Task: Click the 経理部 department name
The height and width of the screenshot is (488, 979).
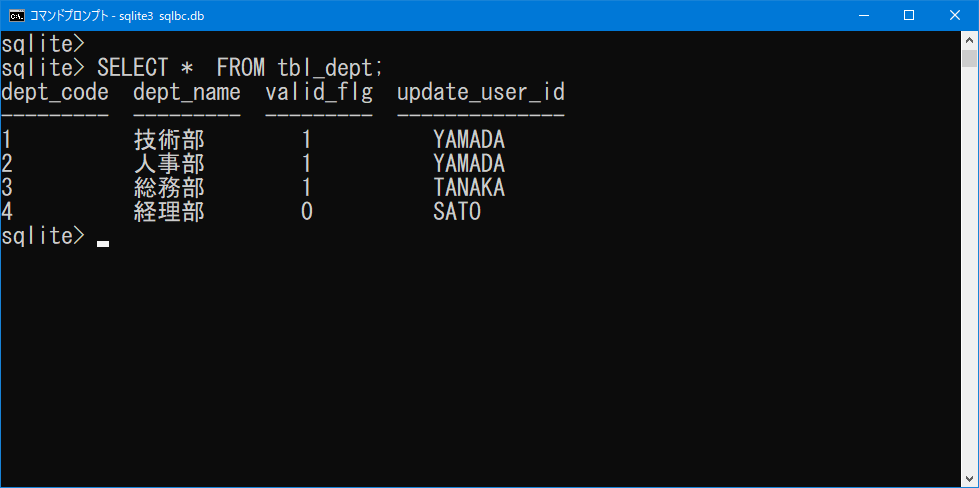Action: pos(169,212)
